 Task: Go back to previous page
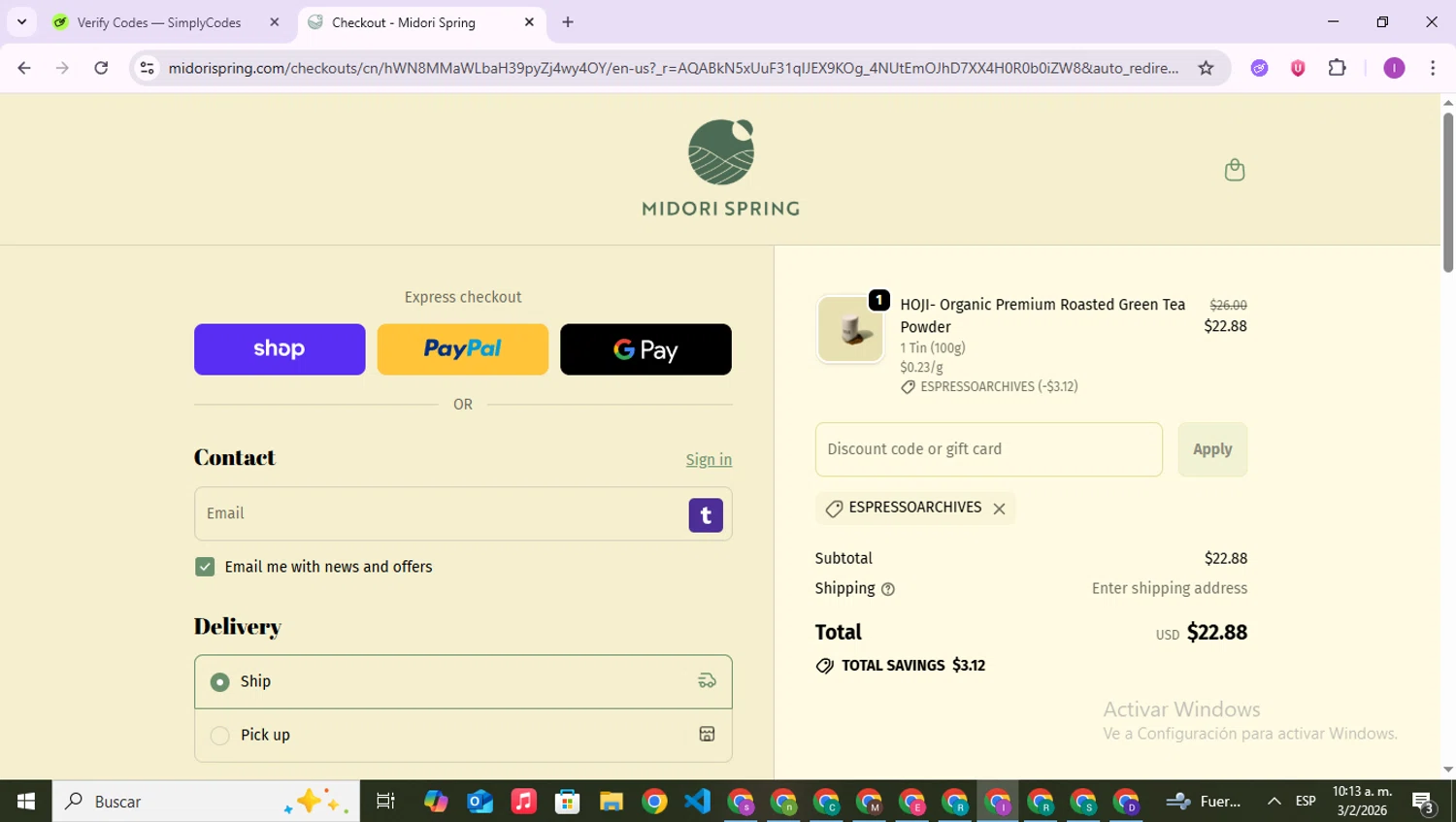pyautogui.click(x=24, y=68)
